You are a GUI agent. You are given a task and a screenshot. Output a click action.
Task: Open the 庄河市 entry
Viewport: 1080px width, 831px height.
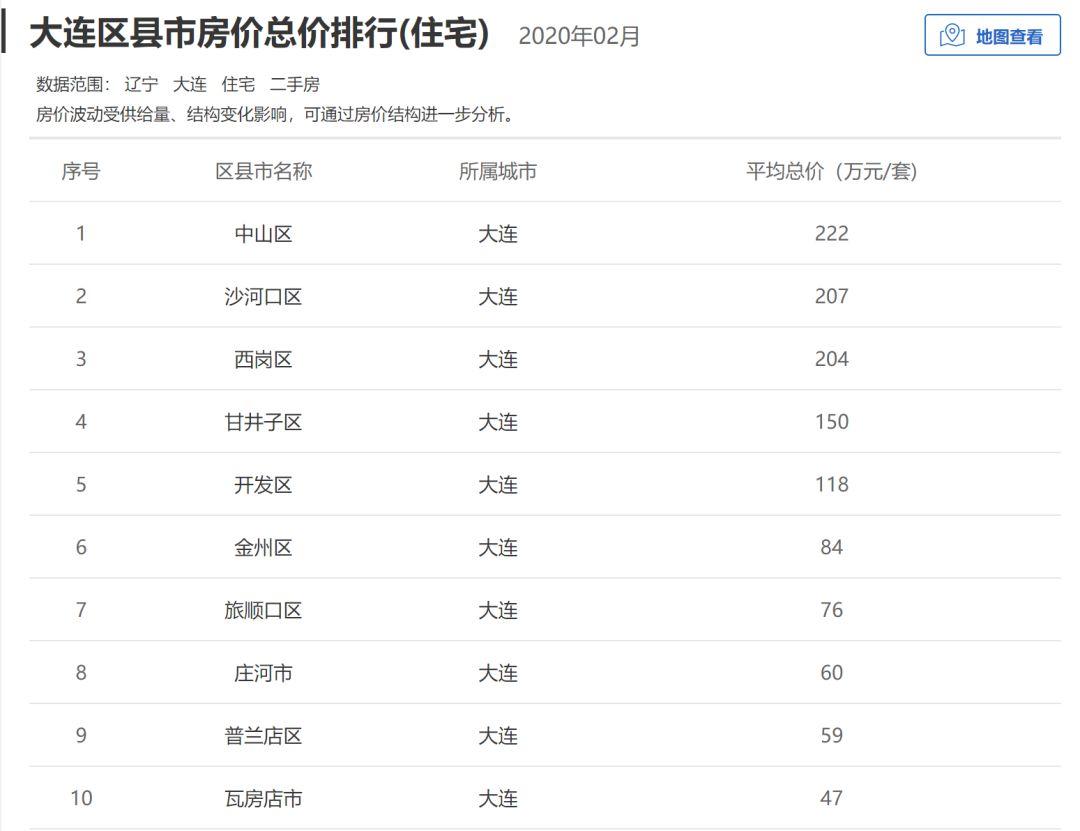[263, 673]
